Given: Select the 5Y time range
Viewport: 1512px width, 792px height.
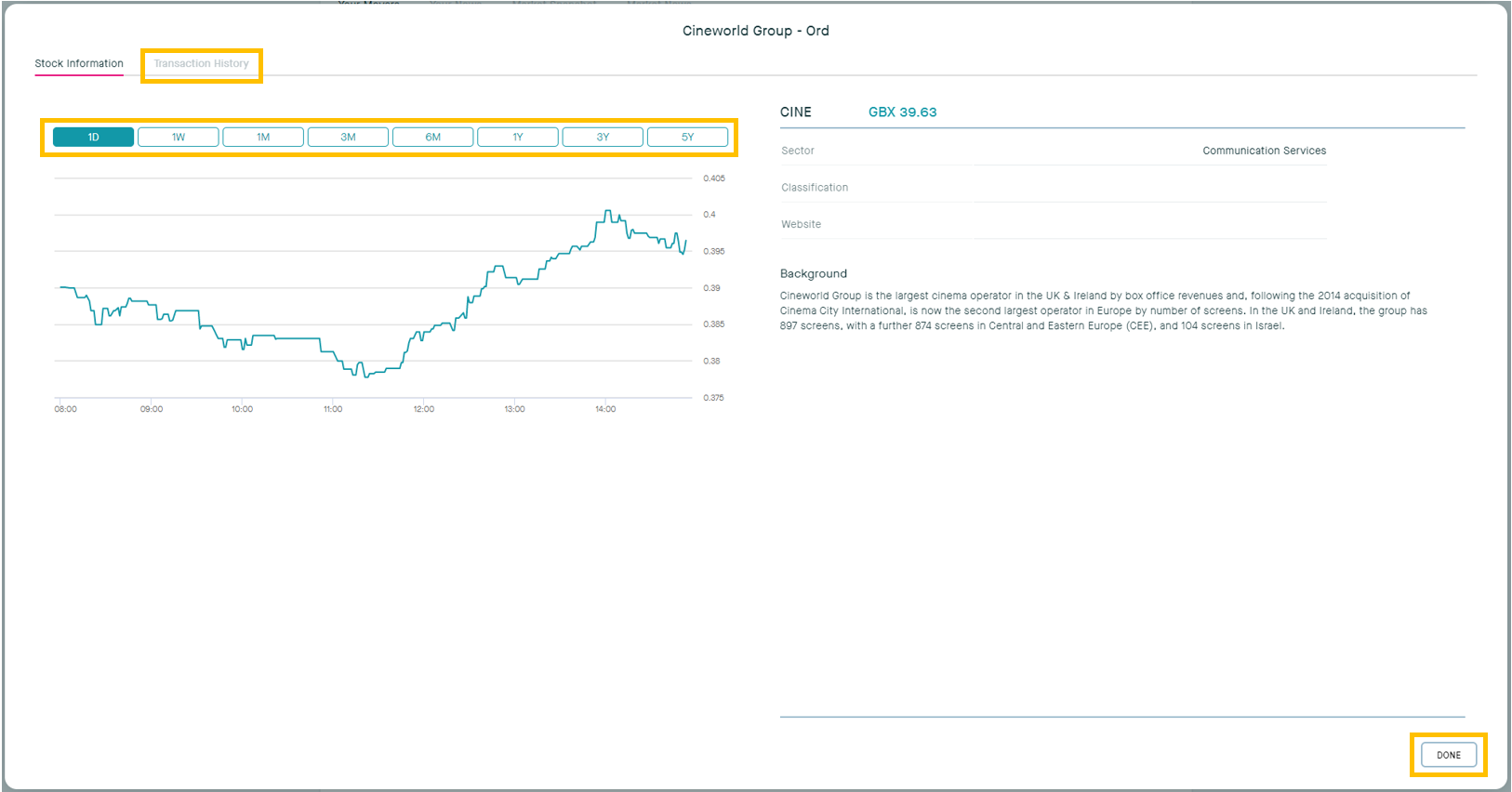Looking at the screenshot, I should [x=687, y=138].
